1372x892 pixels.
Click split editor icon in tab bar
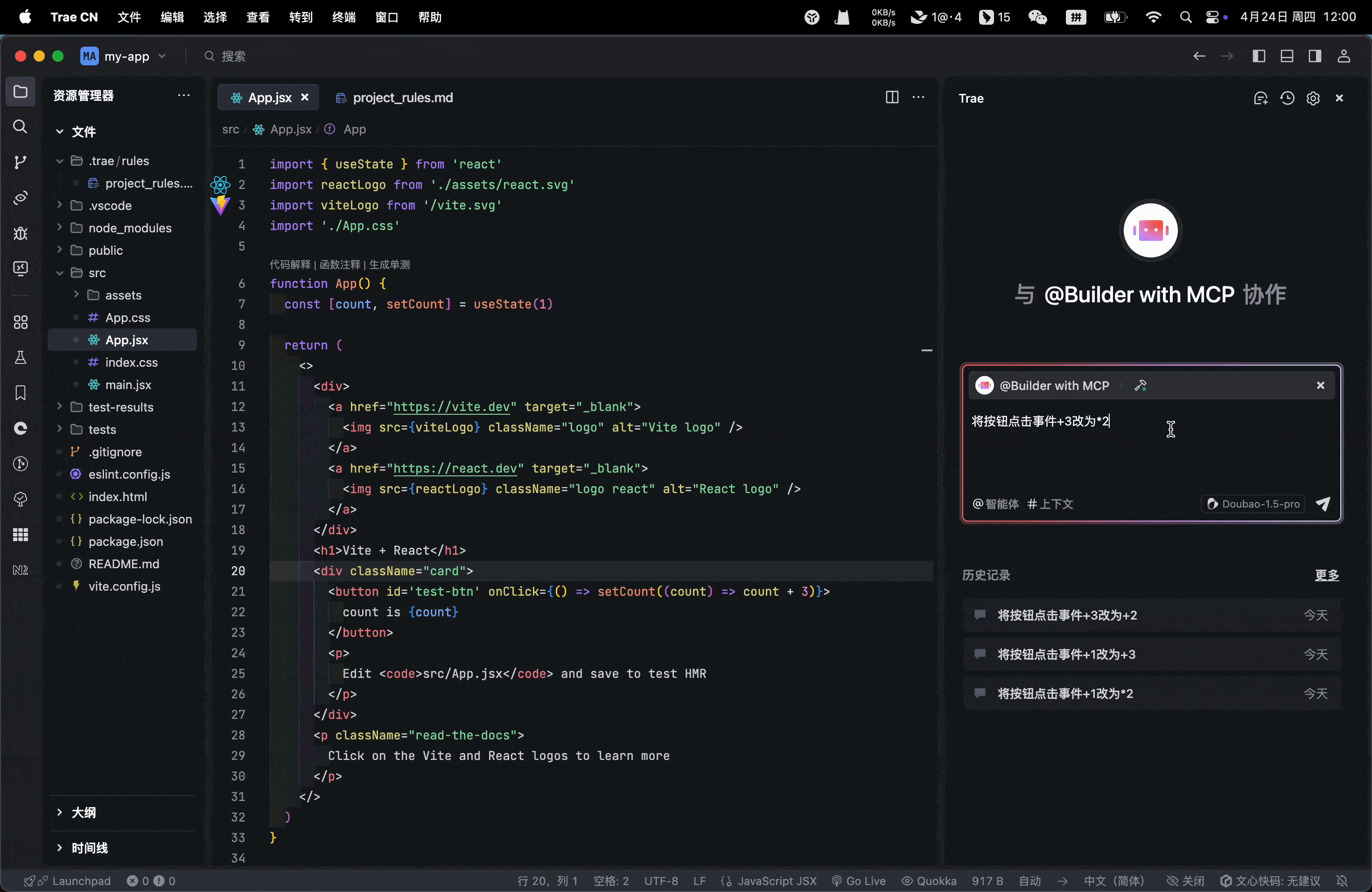point(891,98)
